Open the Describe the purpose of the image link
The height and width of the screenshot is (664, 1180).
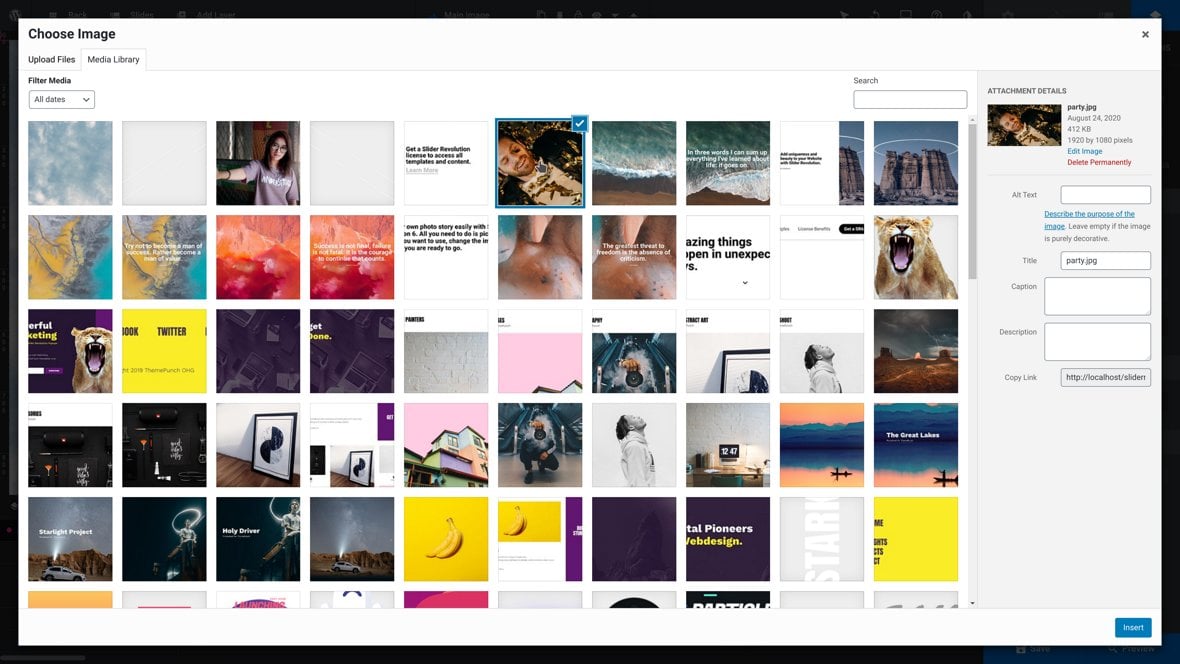pyautogui.click(x=1089, y=220)
